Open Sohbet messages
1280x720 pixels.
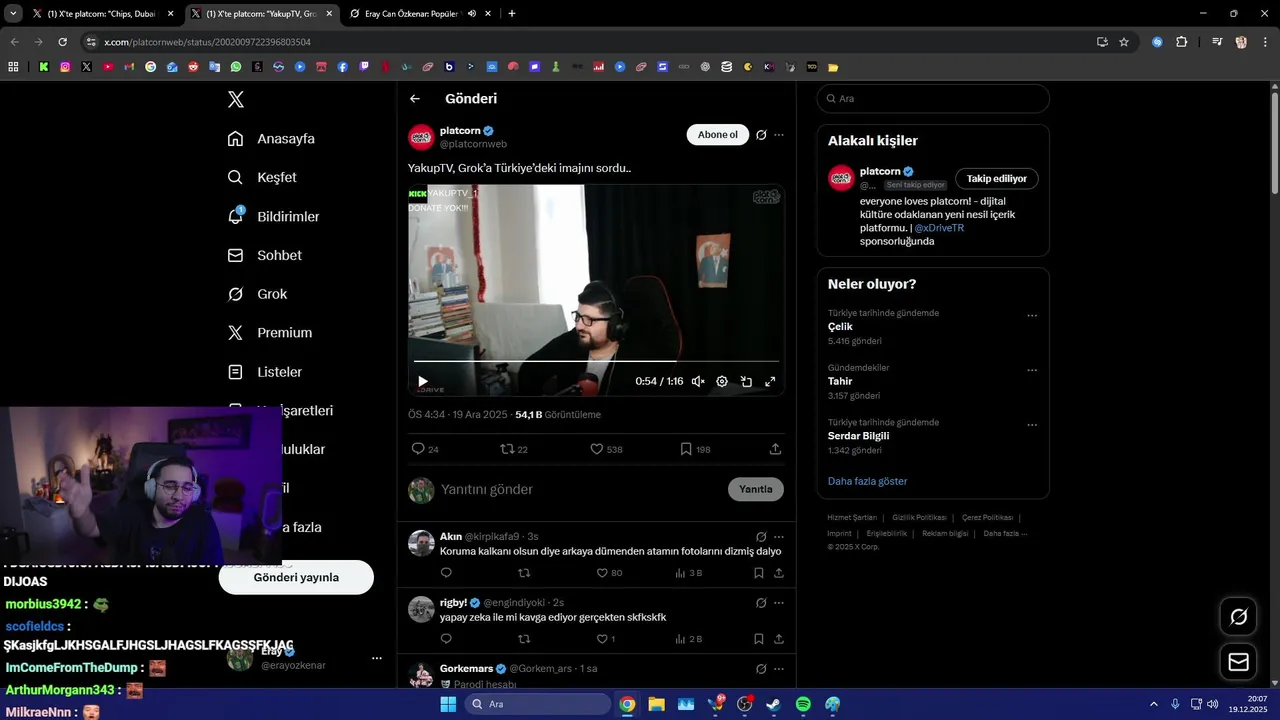click(x=264, y=255)
